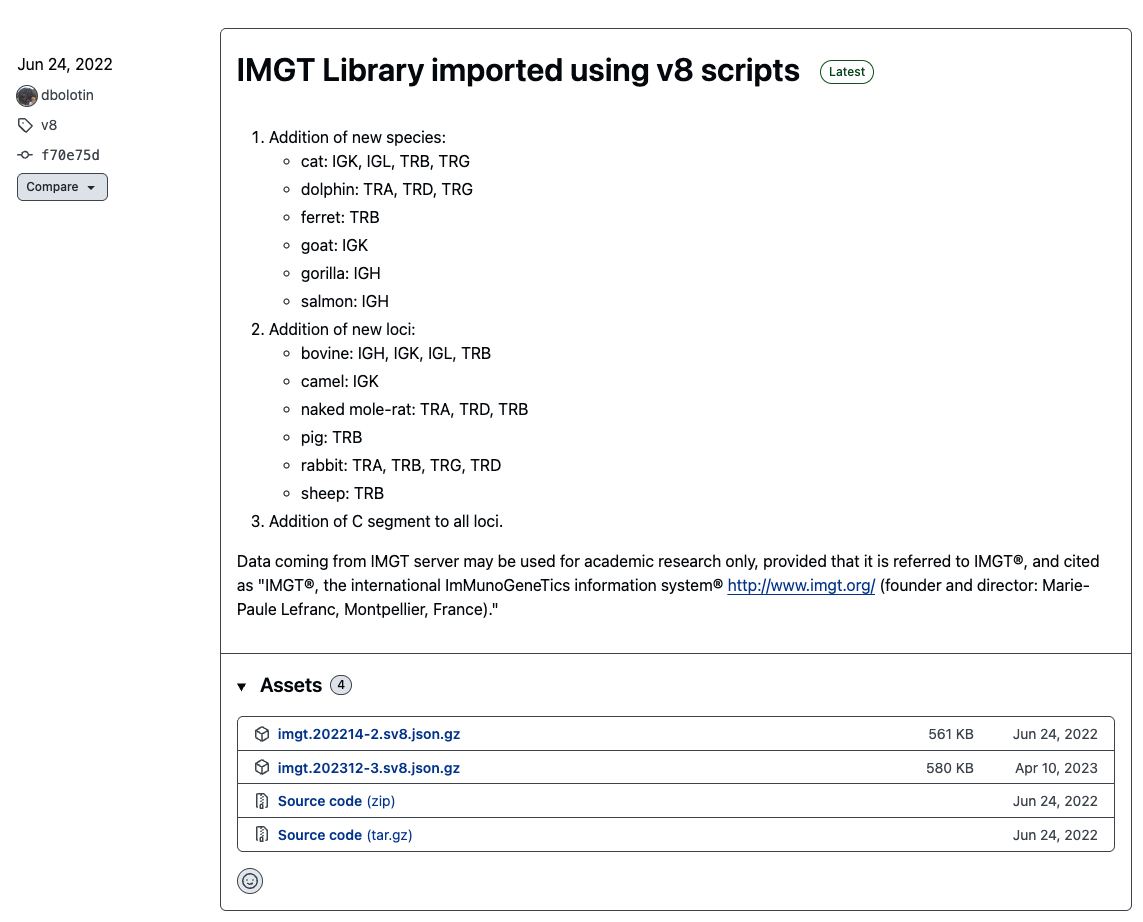Image resolution: width=1143 pixels, height=922 pixels.
Task: Open the Compare dropdown
Action: tap(62, 187)
